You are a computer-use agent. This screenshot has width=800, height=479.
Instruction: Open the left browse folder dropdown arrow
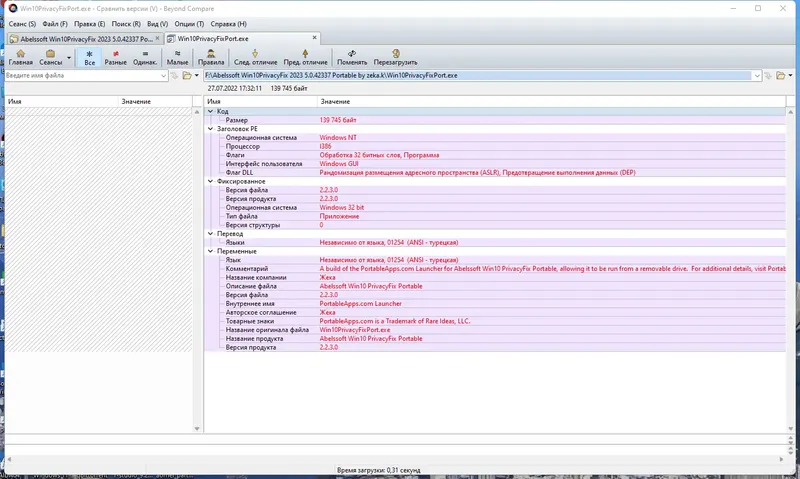point(196,75)
